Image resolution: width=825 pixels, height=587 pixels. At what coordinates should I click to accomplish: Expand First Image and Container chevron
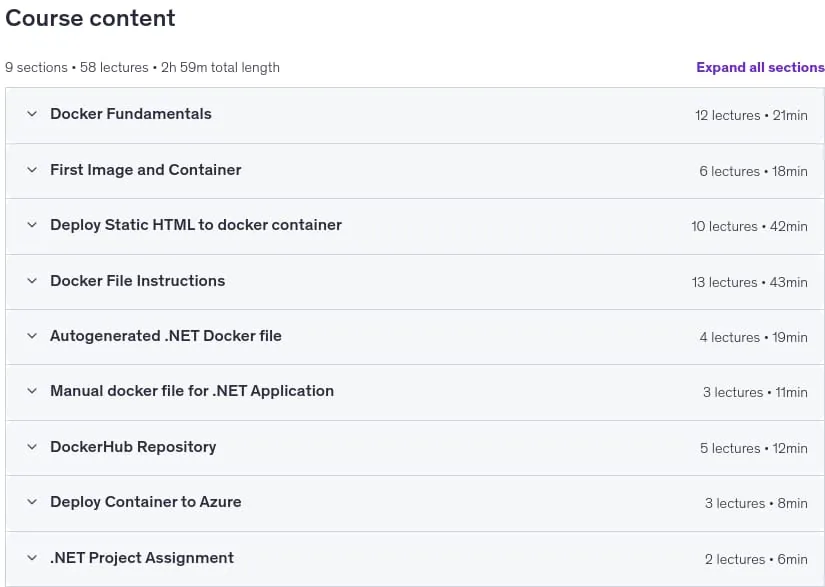point(32,169)
